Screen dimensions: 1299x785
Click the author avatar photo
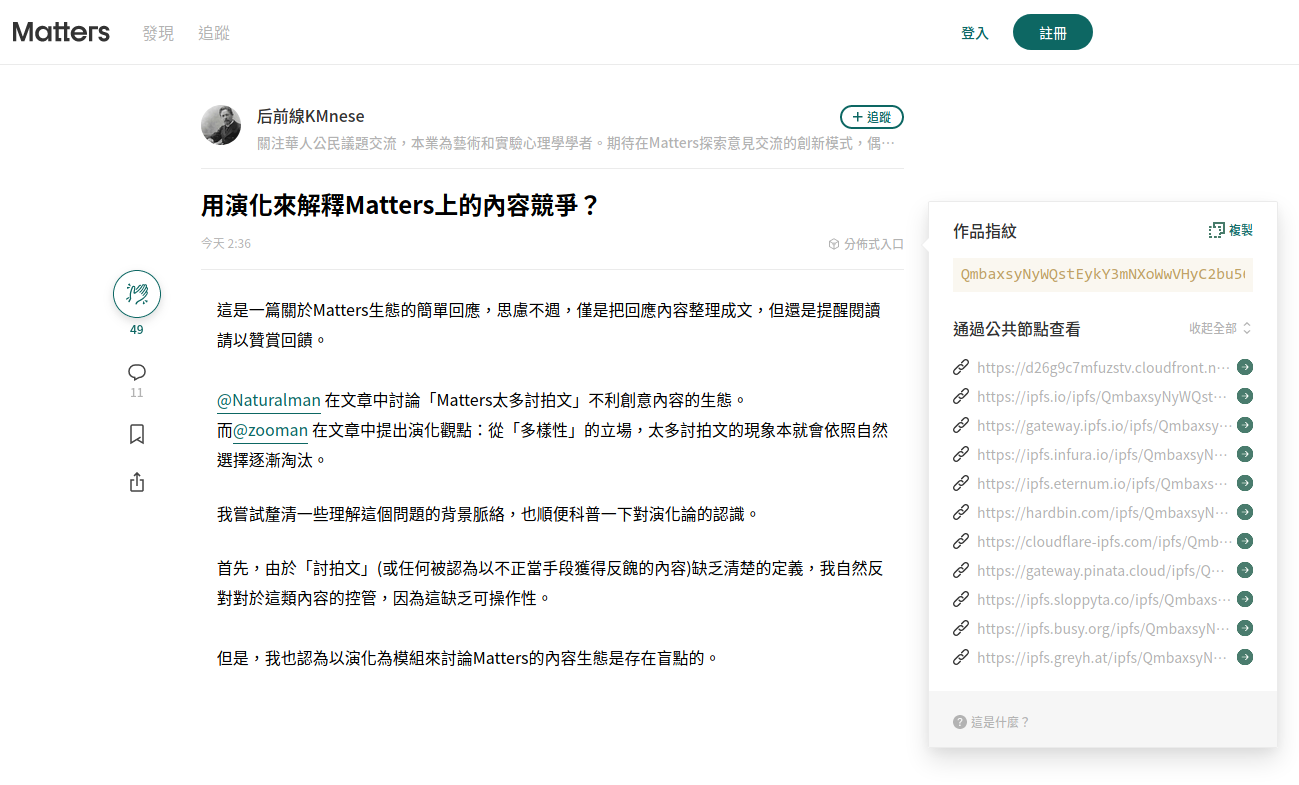221,125
